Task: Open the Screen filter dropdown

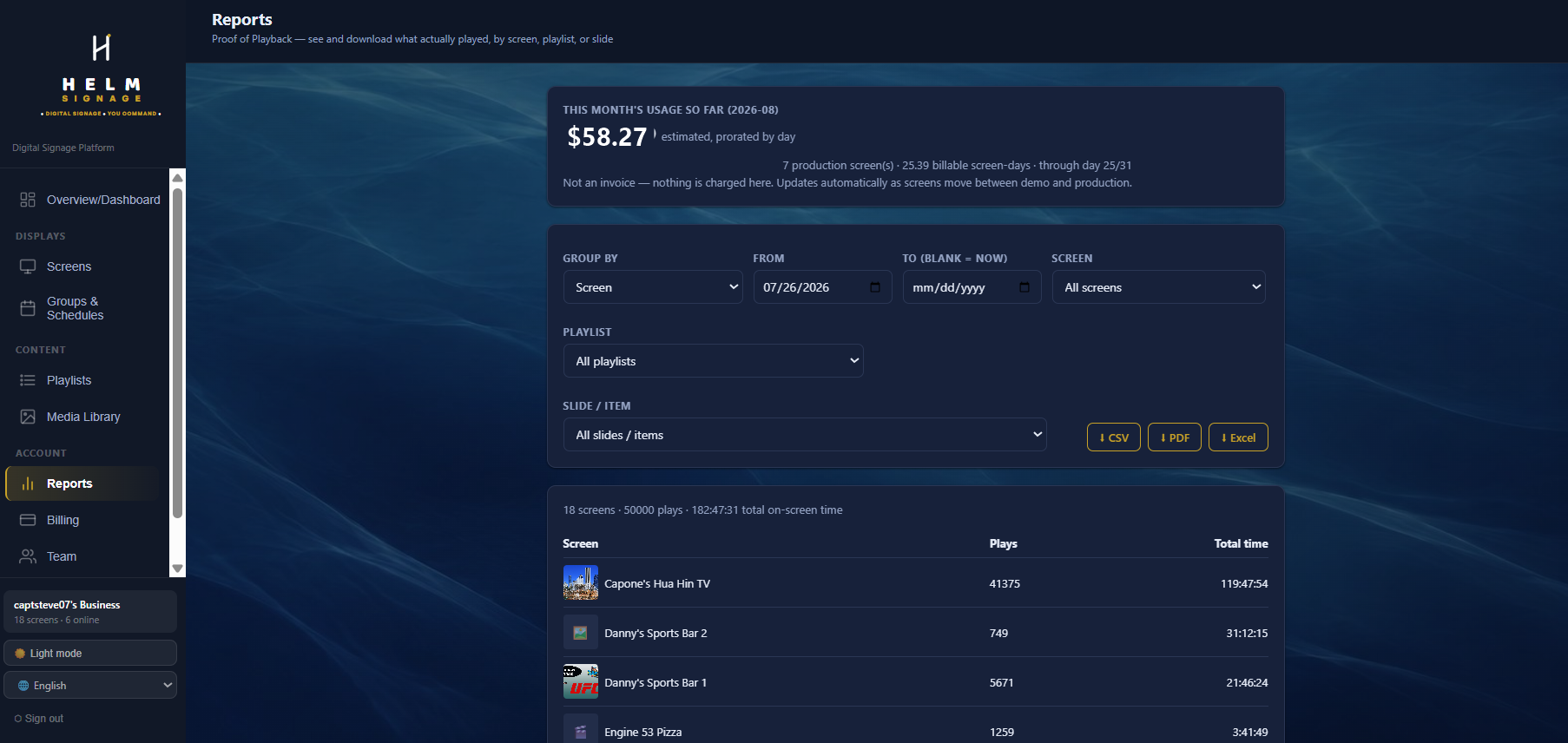Action: [1158, 287]
